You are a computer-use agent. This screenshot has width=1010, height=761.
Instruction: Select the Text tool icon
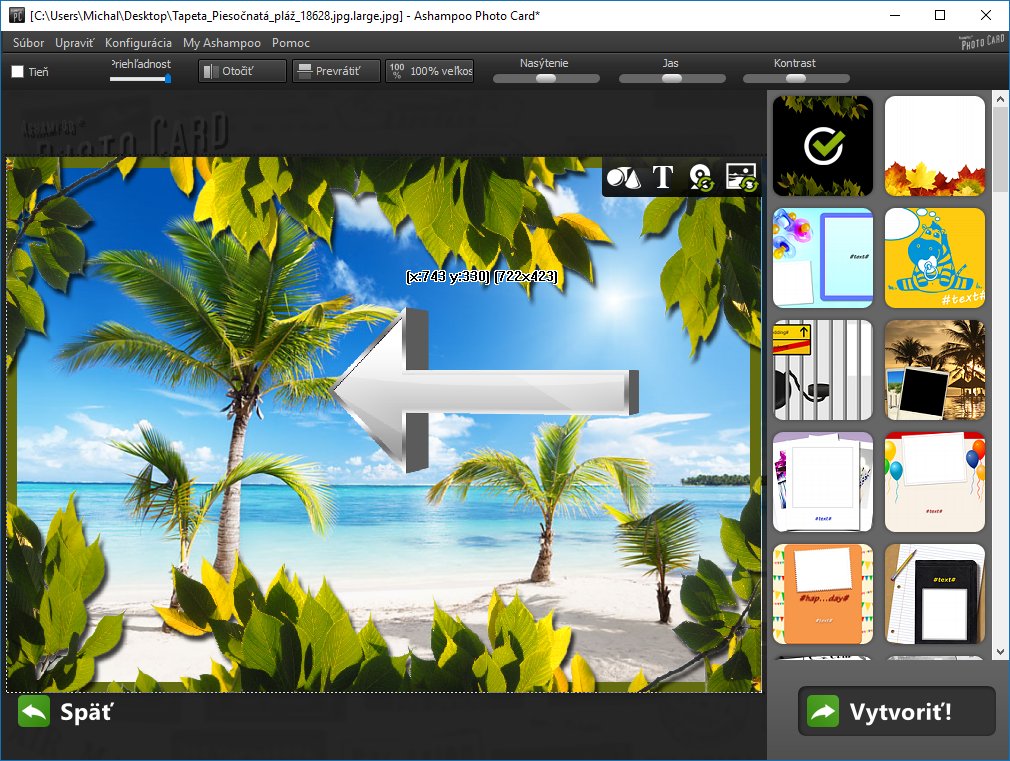coord(663,178)
